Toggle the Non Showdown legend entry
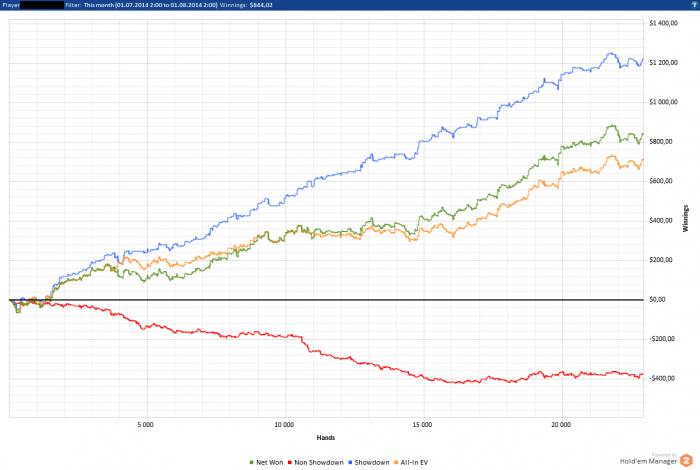The image size is (700, 470). 316,462
